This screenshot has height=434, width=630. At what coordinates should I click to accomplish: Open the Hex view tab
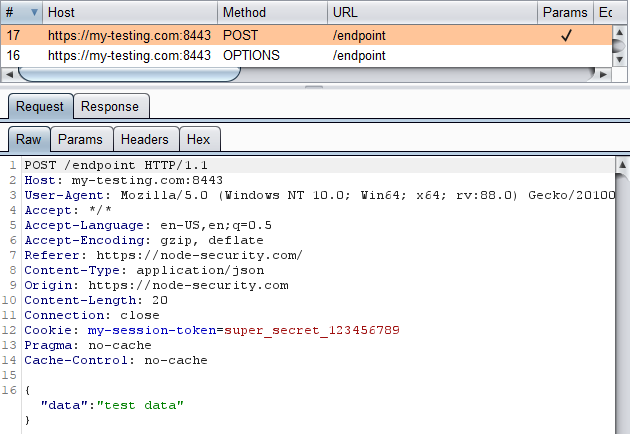(x=198, y=140)
